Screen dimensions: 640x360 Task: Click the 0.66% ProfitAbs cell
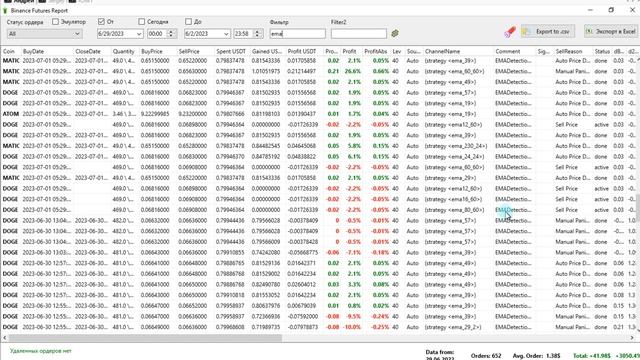(x=380, y=71)
